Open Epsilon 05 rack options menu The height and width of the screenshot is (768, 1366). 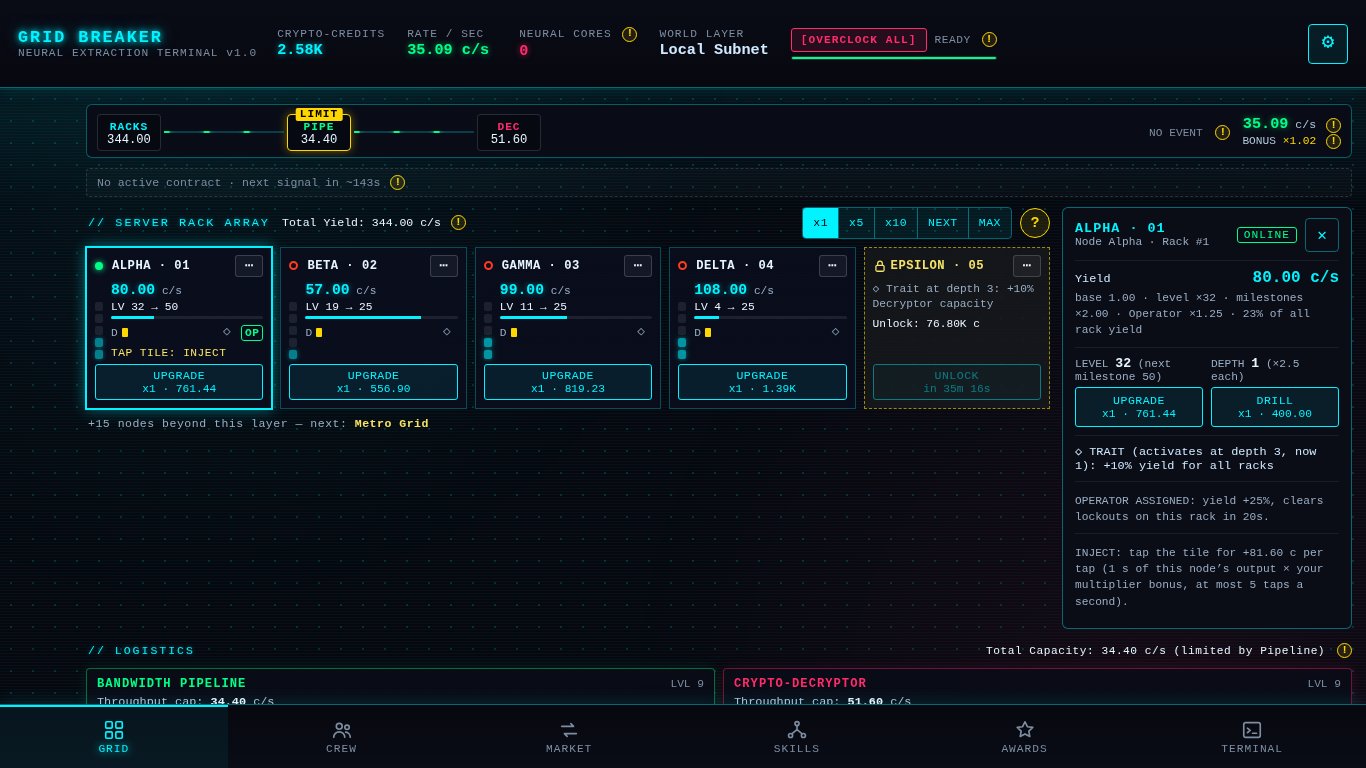[1027, 266]
